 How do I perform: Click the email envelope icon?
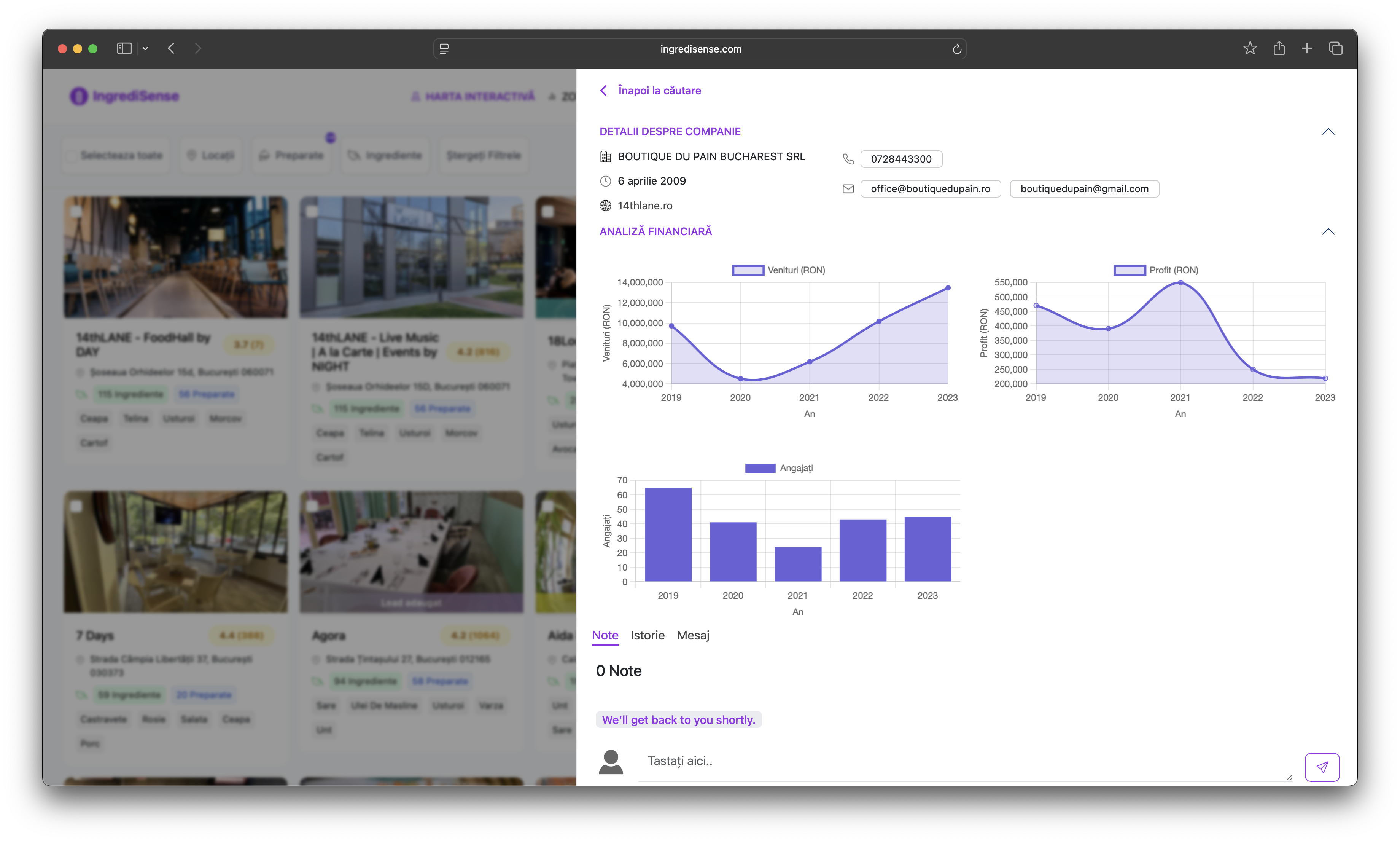pyautogui.click(x=848, y=189)
